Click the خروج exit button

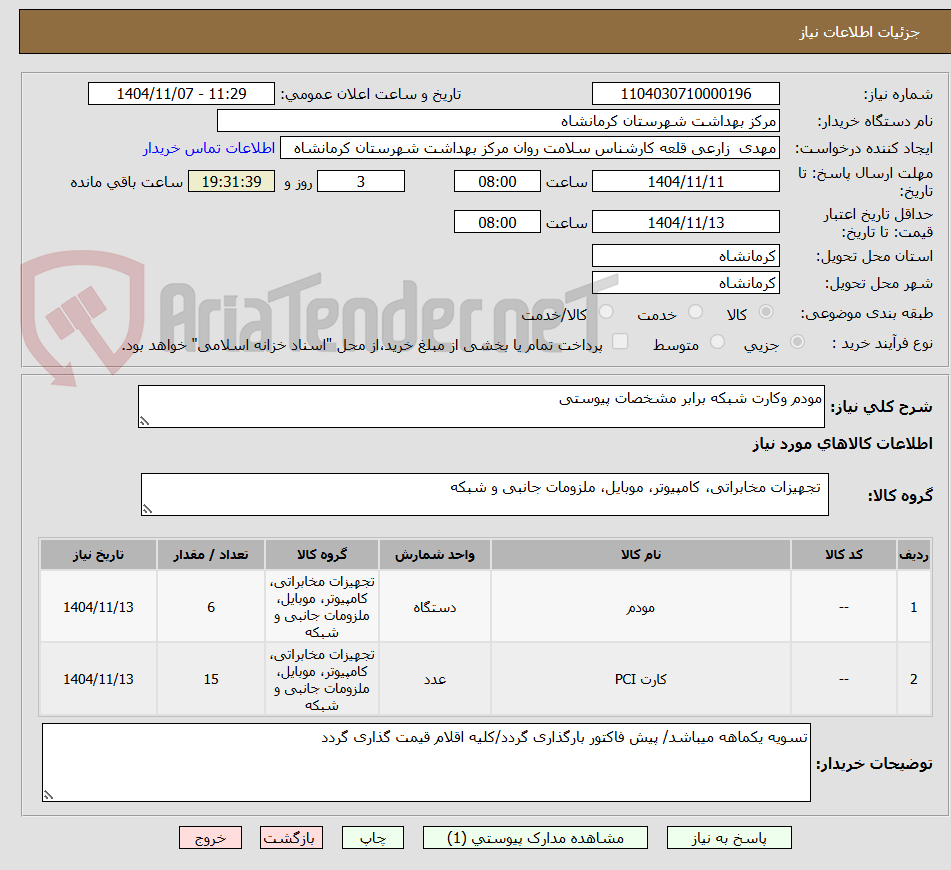210,838
